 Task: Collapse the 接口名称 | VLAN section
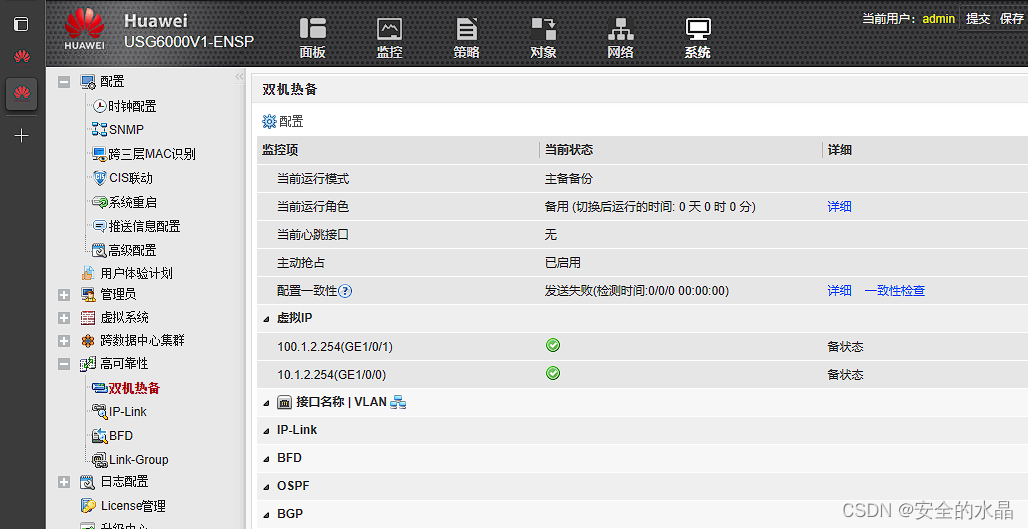click(x=266, y=403)
